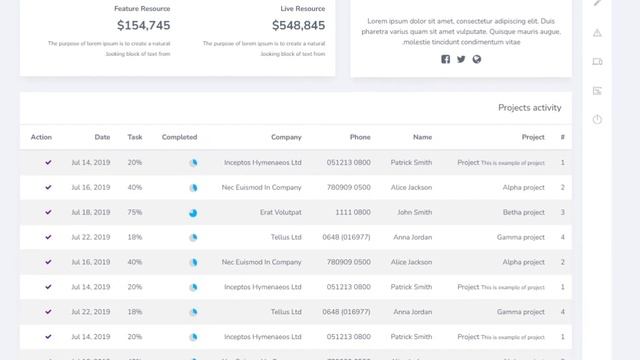Click pie icon in first Tellus Ltd row
Viewport: 640px width, 360px height.
[193, 238]
